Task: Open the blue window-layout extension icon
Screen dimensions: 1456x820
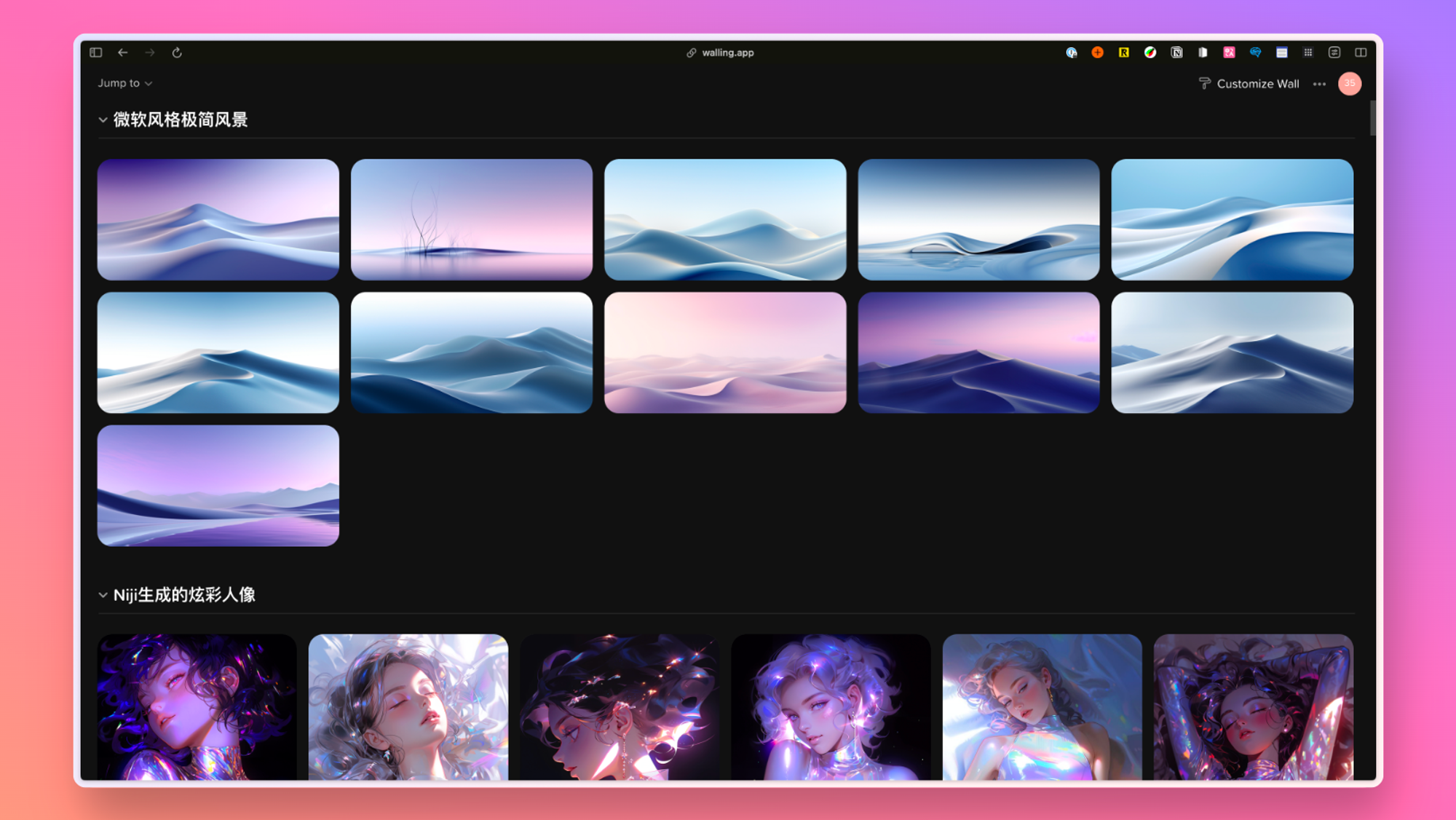Action: (1282, 52)
